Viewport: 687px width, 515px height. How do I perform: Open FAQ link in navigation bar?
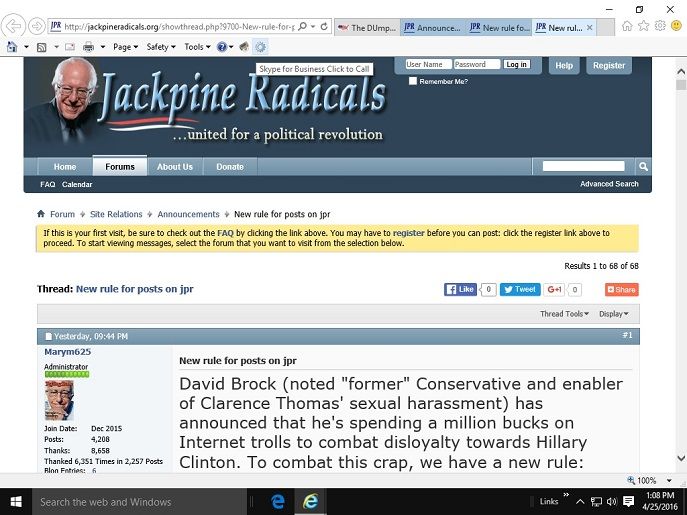48,185
